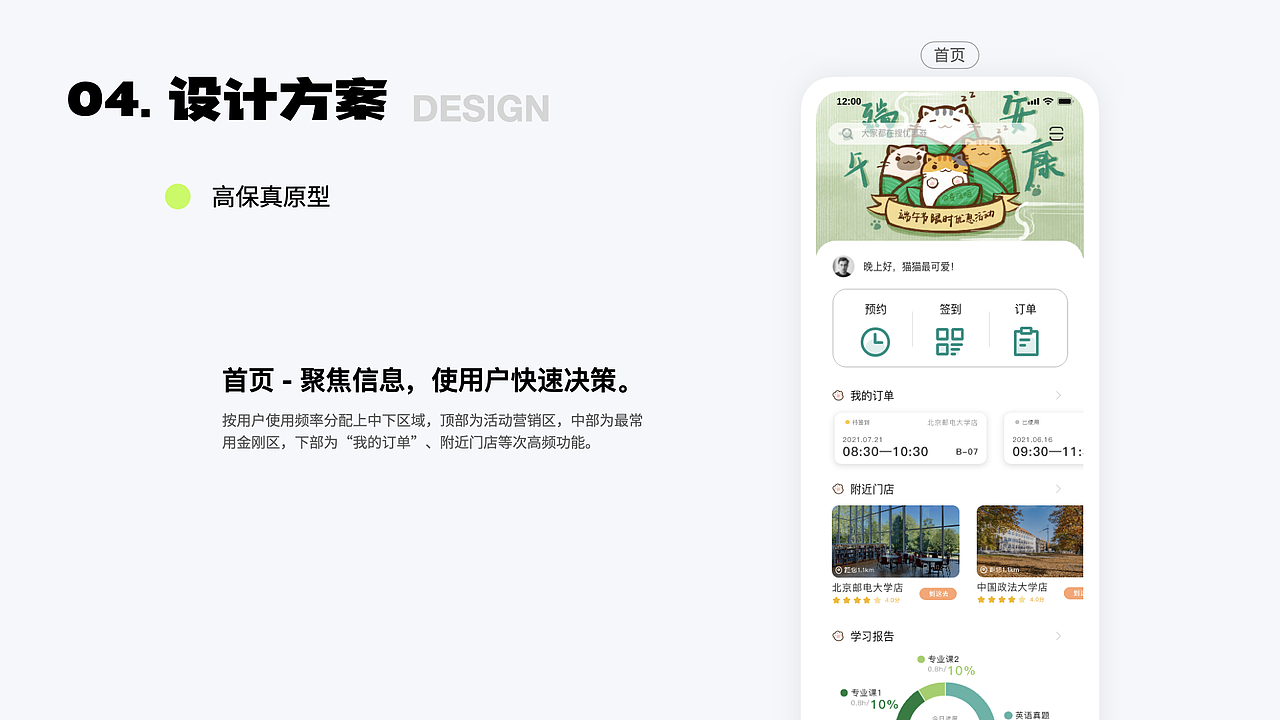Open the 08:30—10:30 order card

tap(911, 439)
